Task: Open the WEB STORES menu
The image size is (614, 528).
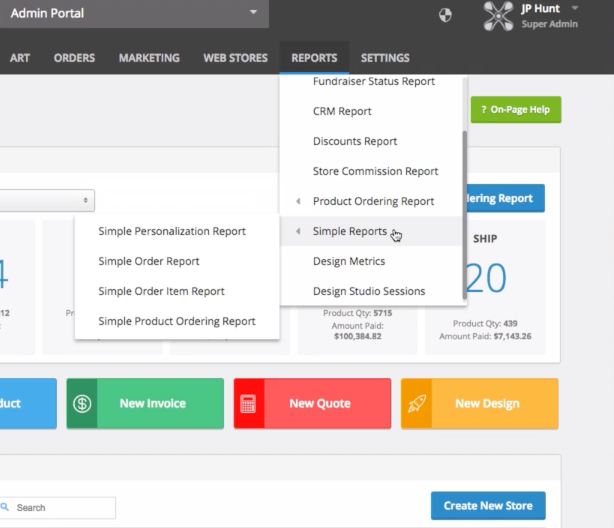Action: [235, 58]
